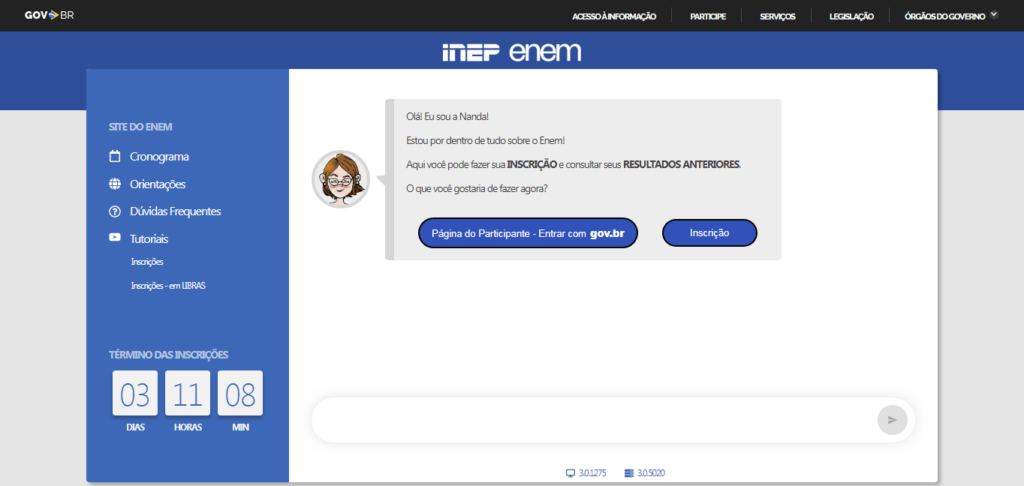
Task: Click the monitor icon beside version 3.0.1275
Action: point(570,473)
